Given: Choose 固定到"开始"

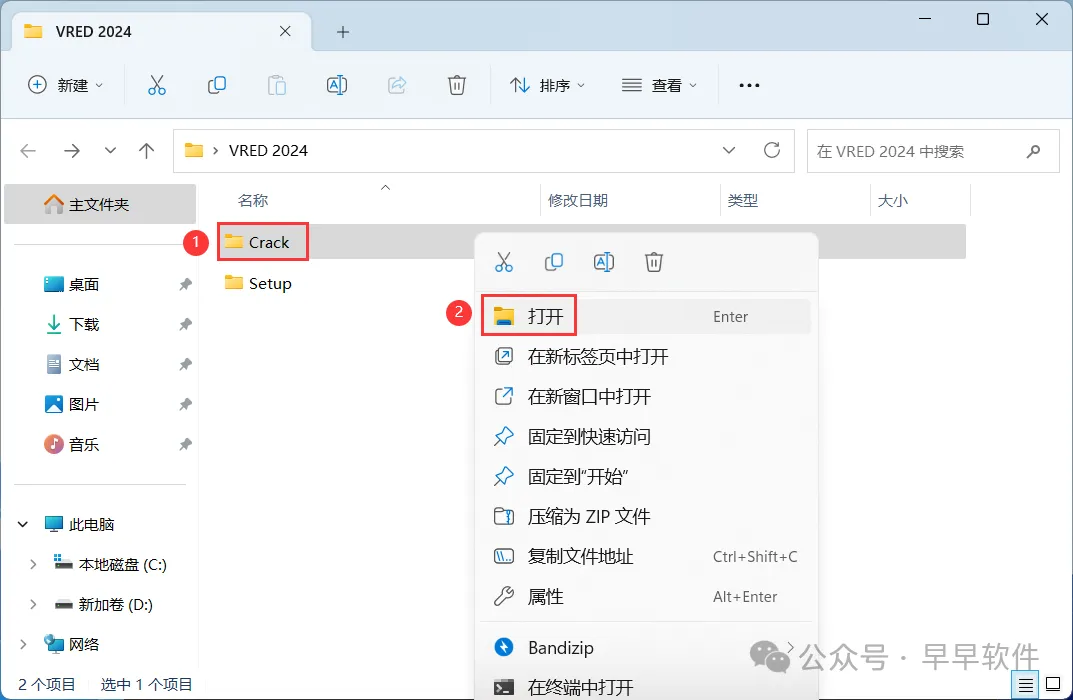Looking at the screenshot, I should pos(646,476).
